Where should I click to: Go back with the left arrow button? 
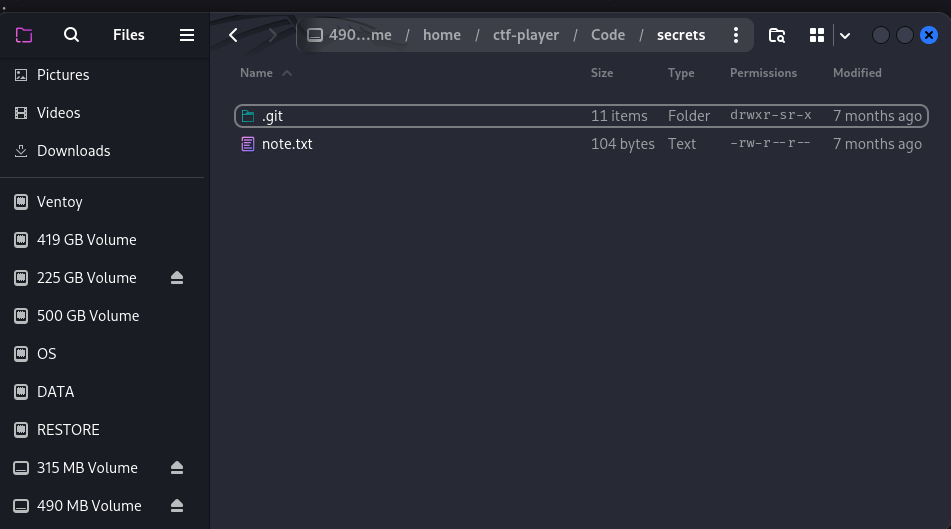point(234,35)
